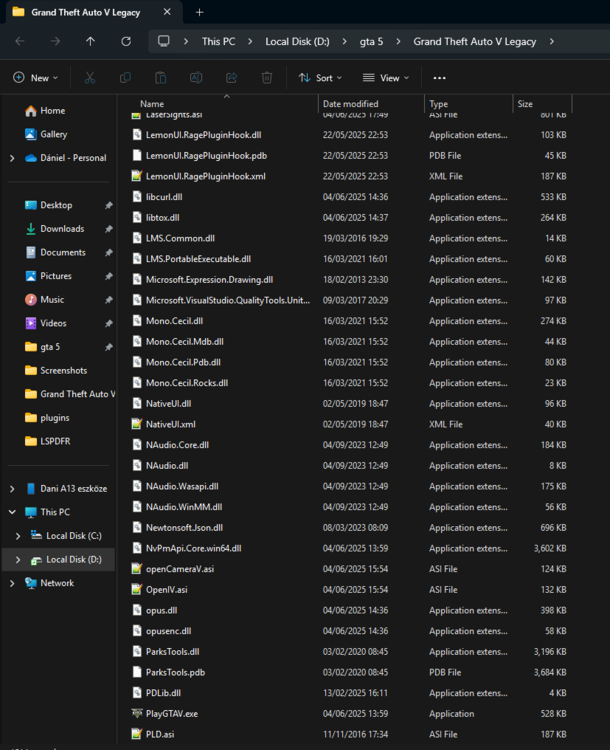Select the PlayGTAV.exe file icon
This screenshot has height=750, width=610.
click(137, 713)
